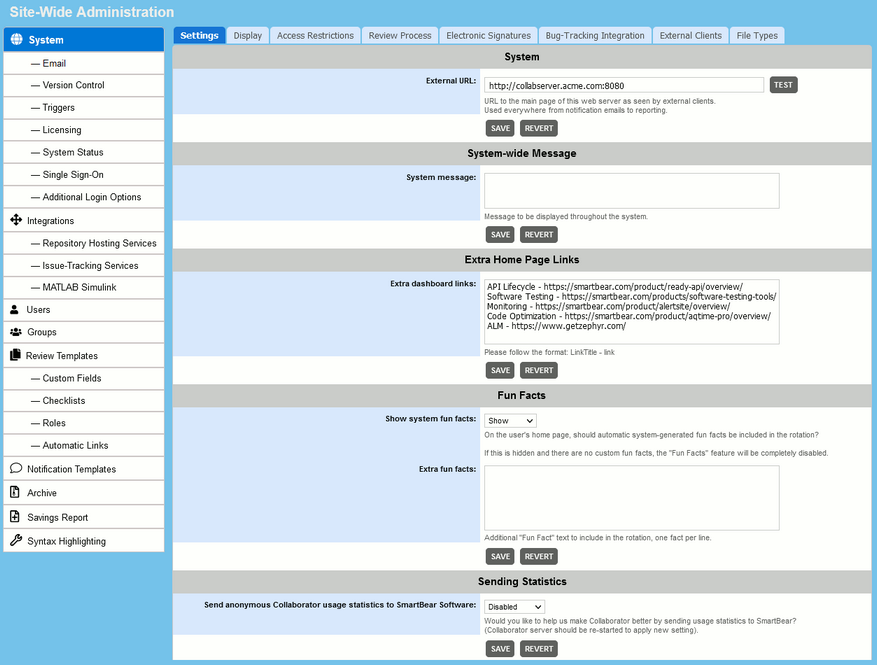Open the System sidebar section

click(84, 40)
